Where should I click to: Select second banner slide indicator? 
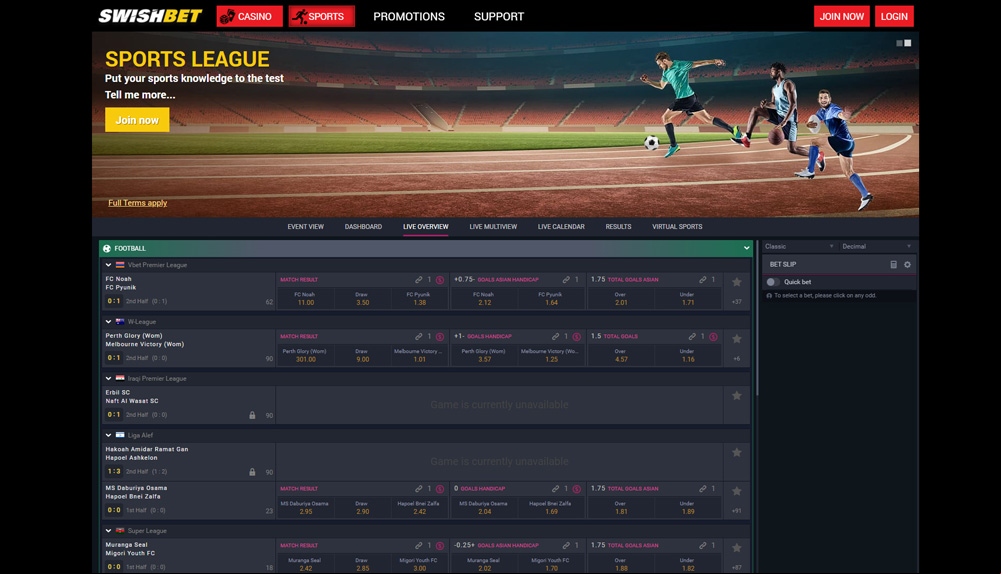pyautogui.click(x=908, y=43)
